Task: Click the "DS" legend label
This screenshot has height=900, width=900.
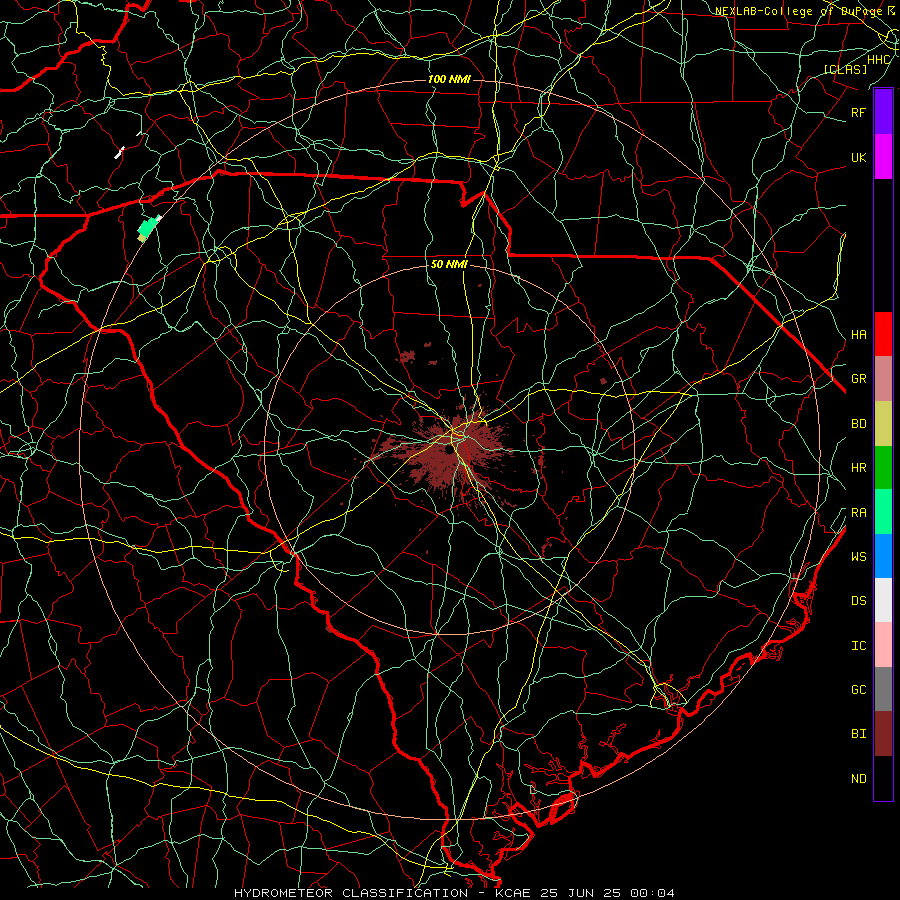Action: (x=858, y=600)
